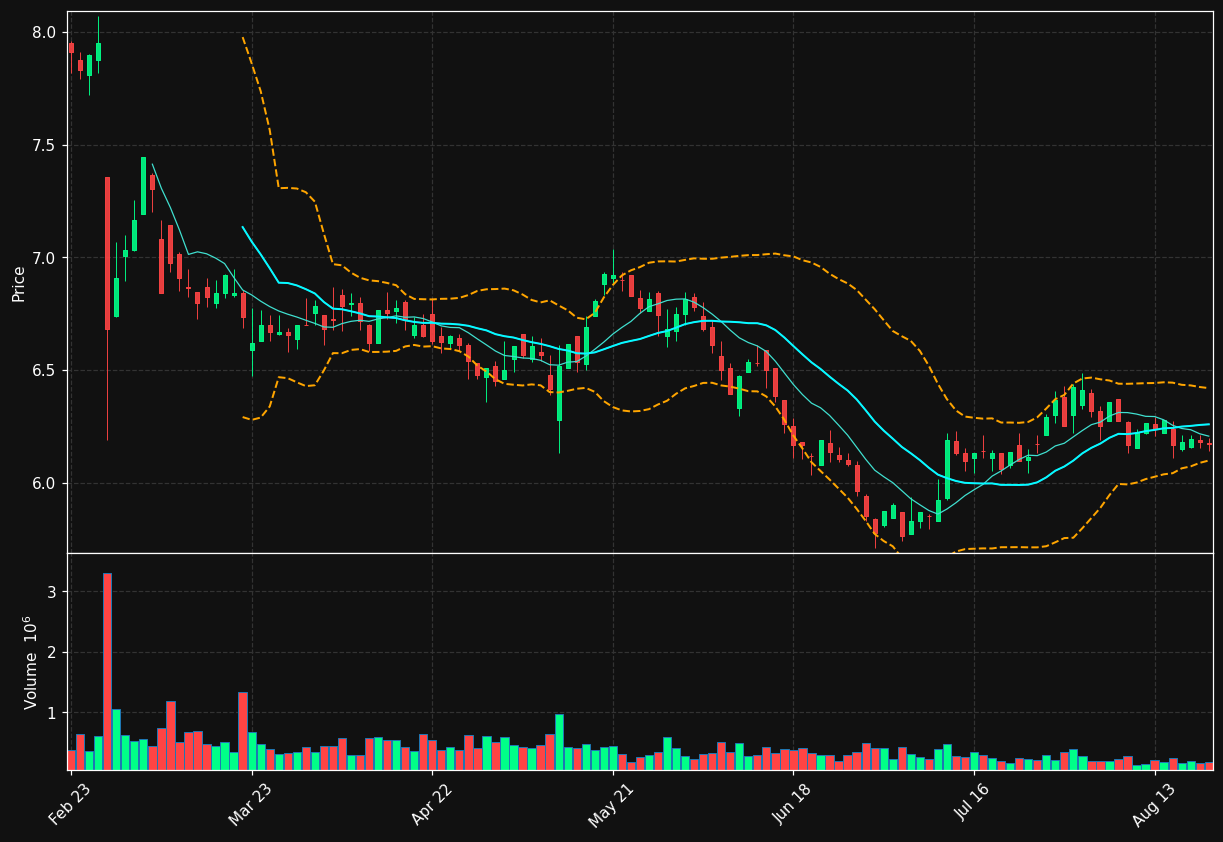Click the tallest red volume bar

(107, 671)
